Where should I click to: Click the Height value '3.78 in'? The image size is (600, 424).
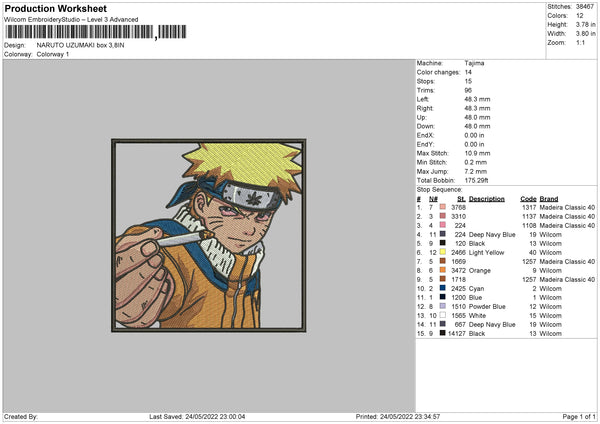coord(585,24)
